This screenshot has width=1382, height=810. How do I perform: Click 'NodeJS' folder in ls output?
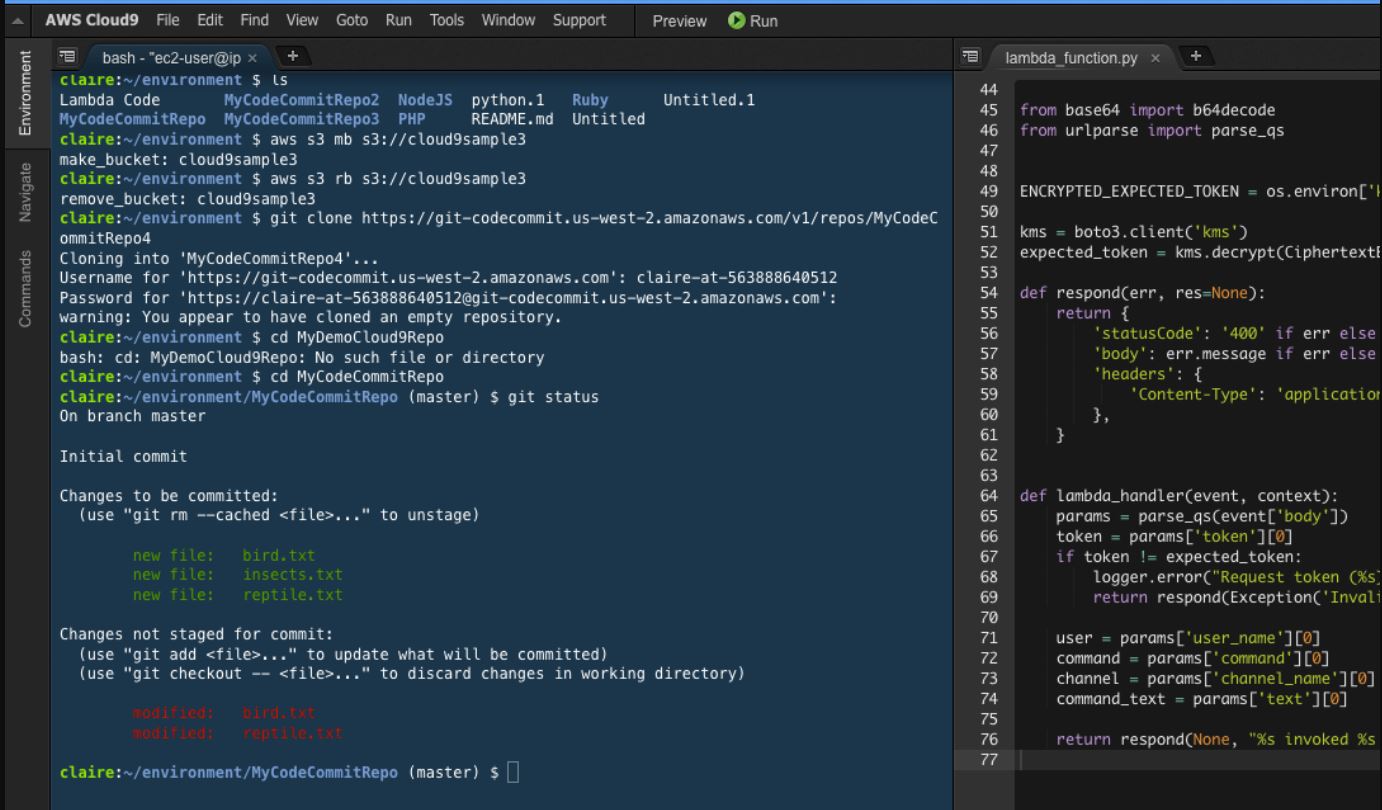point(425,101)
